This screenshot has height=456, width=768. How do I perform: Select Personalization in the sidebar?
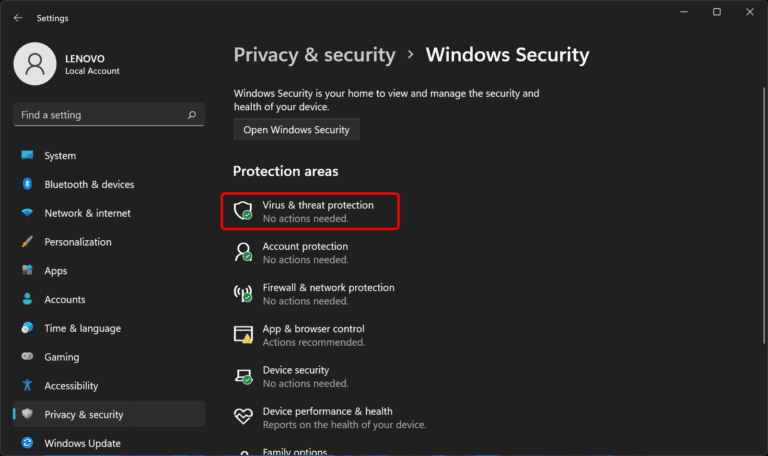pos(78,242)
